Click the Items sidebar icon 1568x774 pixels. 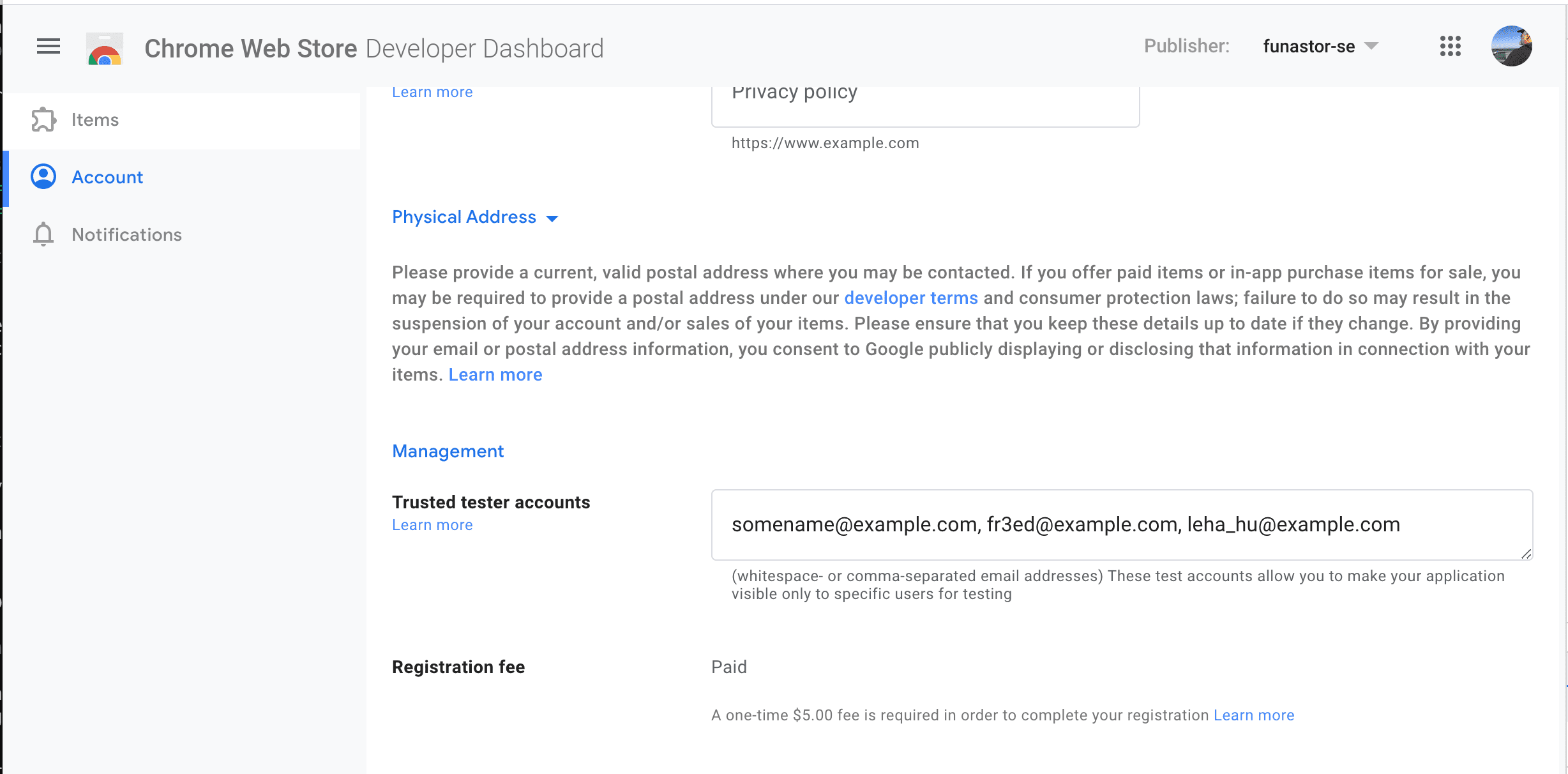tap(43, 120)
